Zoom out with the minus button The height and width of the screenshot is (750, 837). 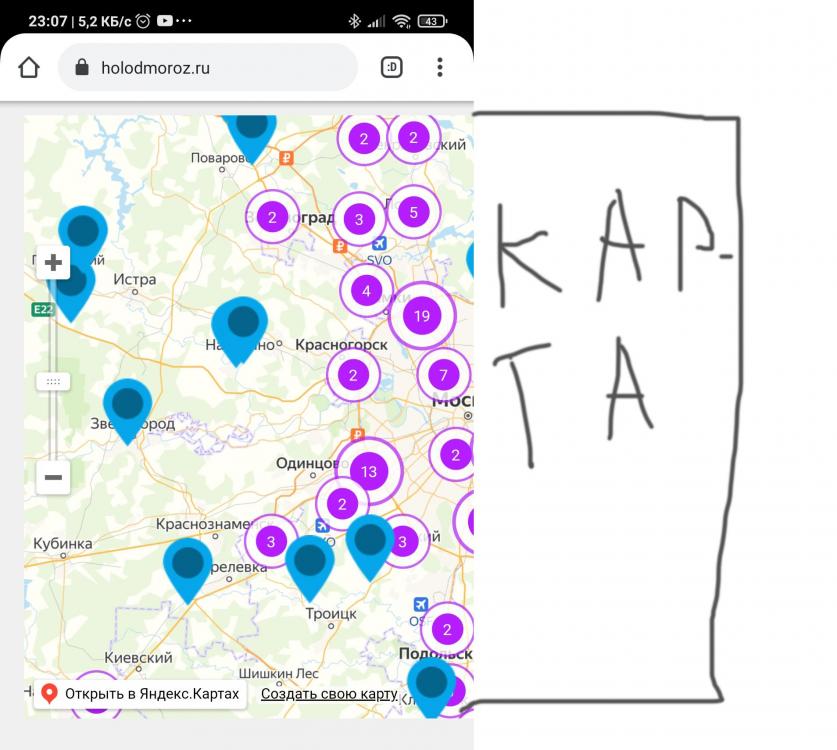(x=53, y=477)
